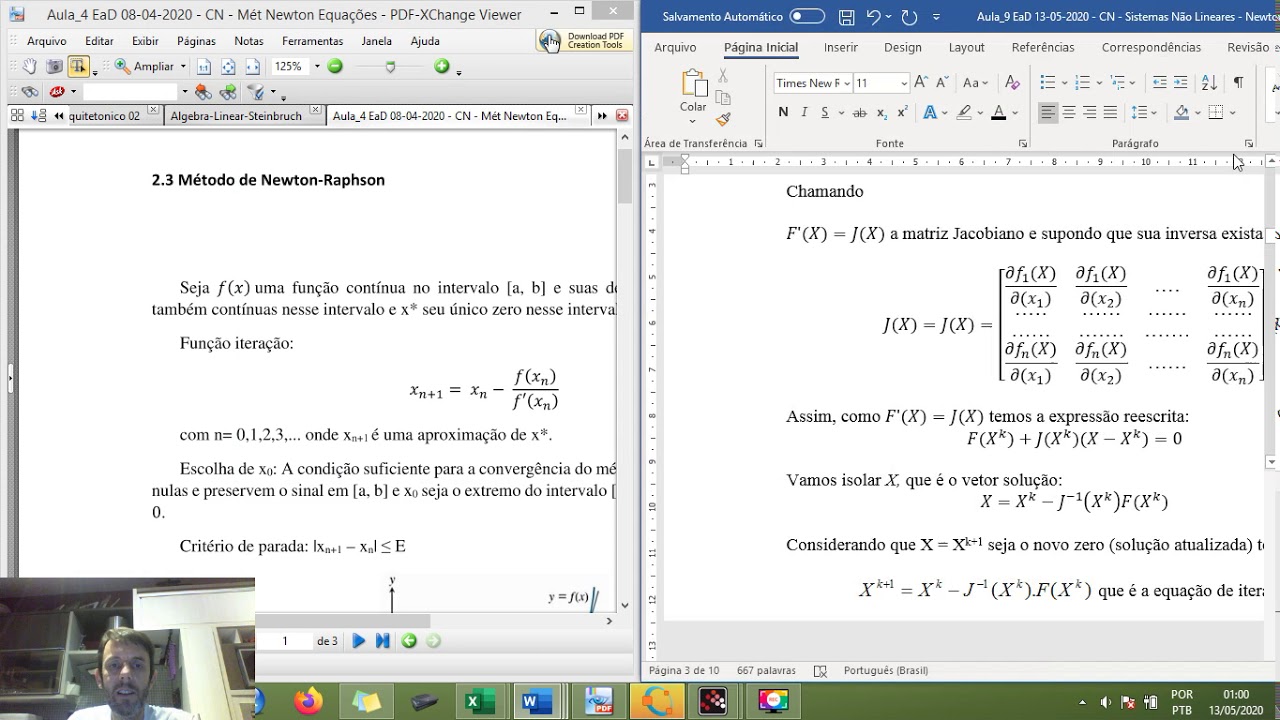This screenshot has width=1280, height=720.
Task: Click the Sort A-Z icon in Word
Action: [x=1209, y=83]
